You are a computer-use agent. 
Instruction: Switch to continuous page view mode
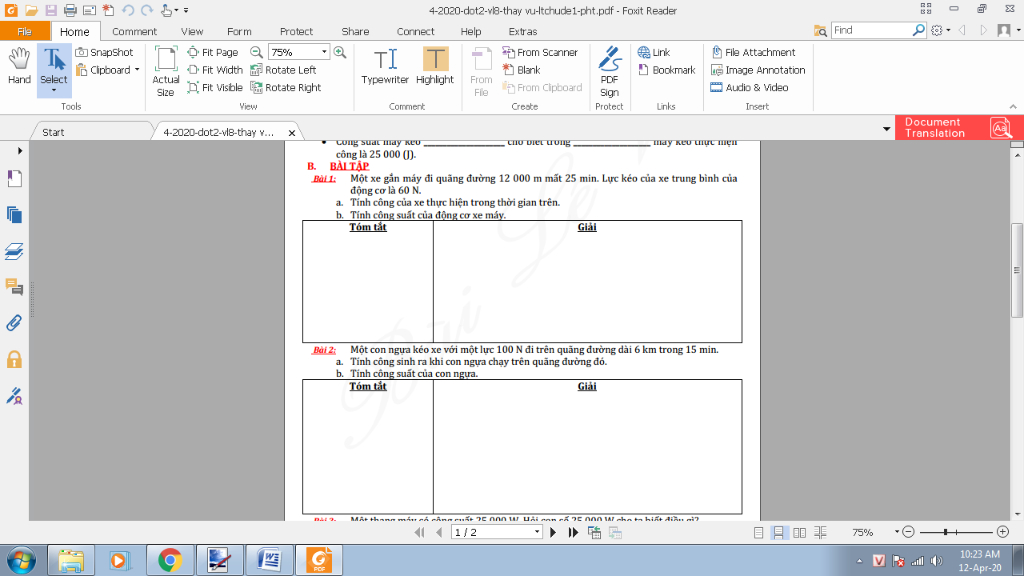[778, 533]
